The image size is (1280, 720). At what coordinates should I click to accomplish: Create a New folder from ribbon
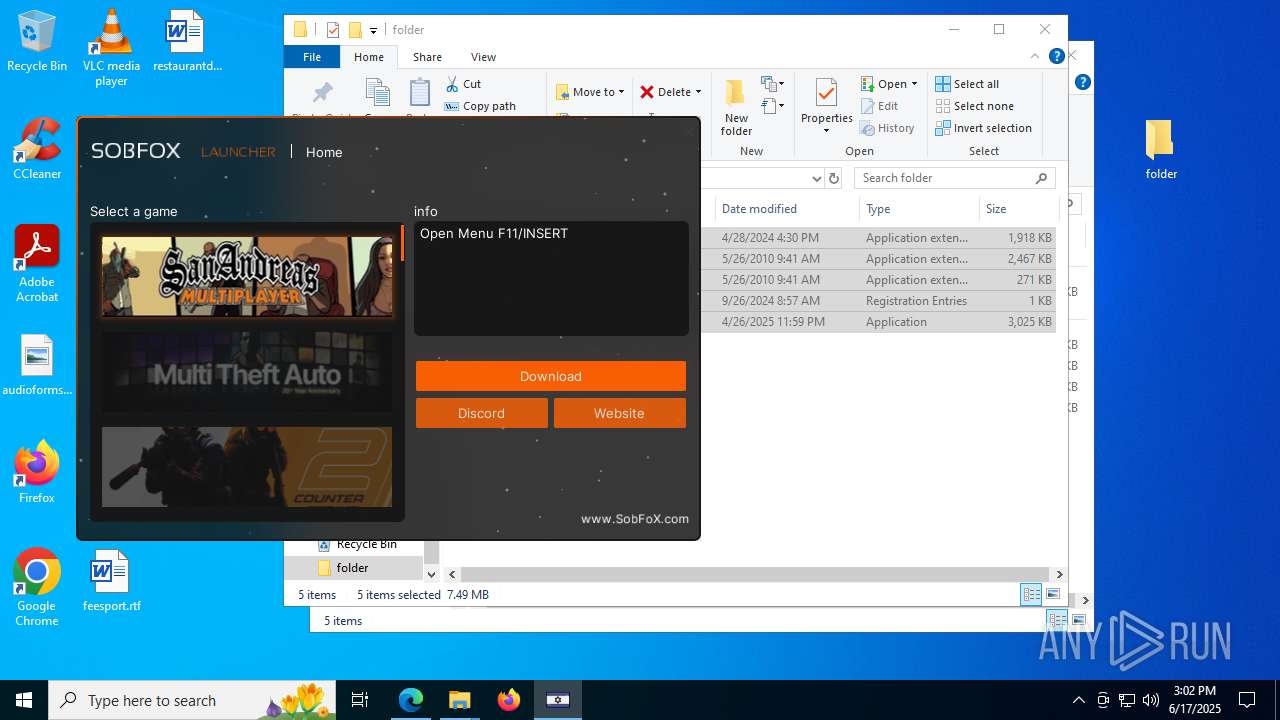click(x=736, y=108)
